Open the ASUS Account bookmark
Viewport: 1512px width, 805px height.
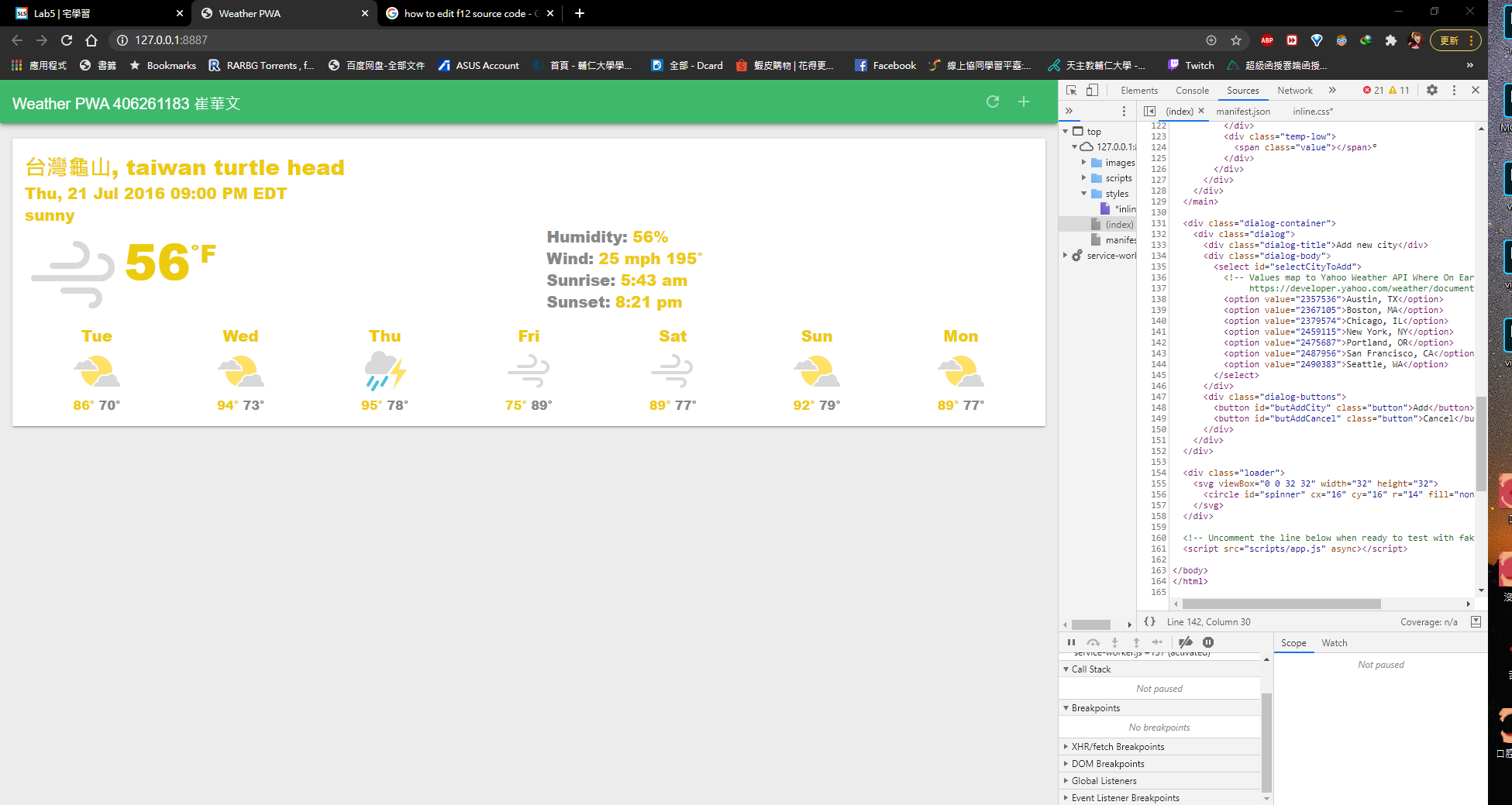(x=479, y=65)
